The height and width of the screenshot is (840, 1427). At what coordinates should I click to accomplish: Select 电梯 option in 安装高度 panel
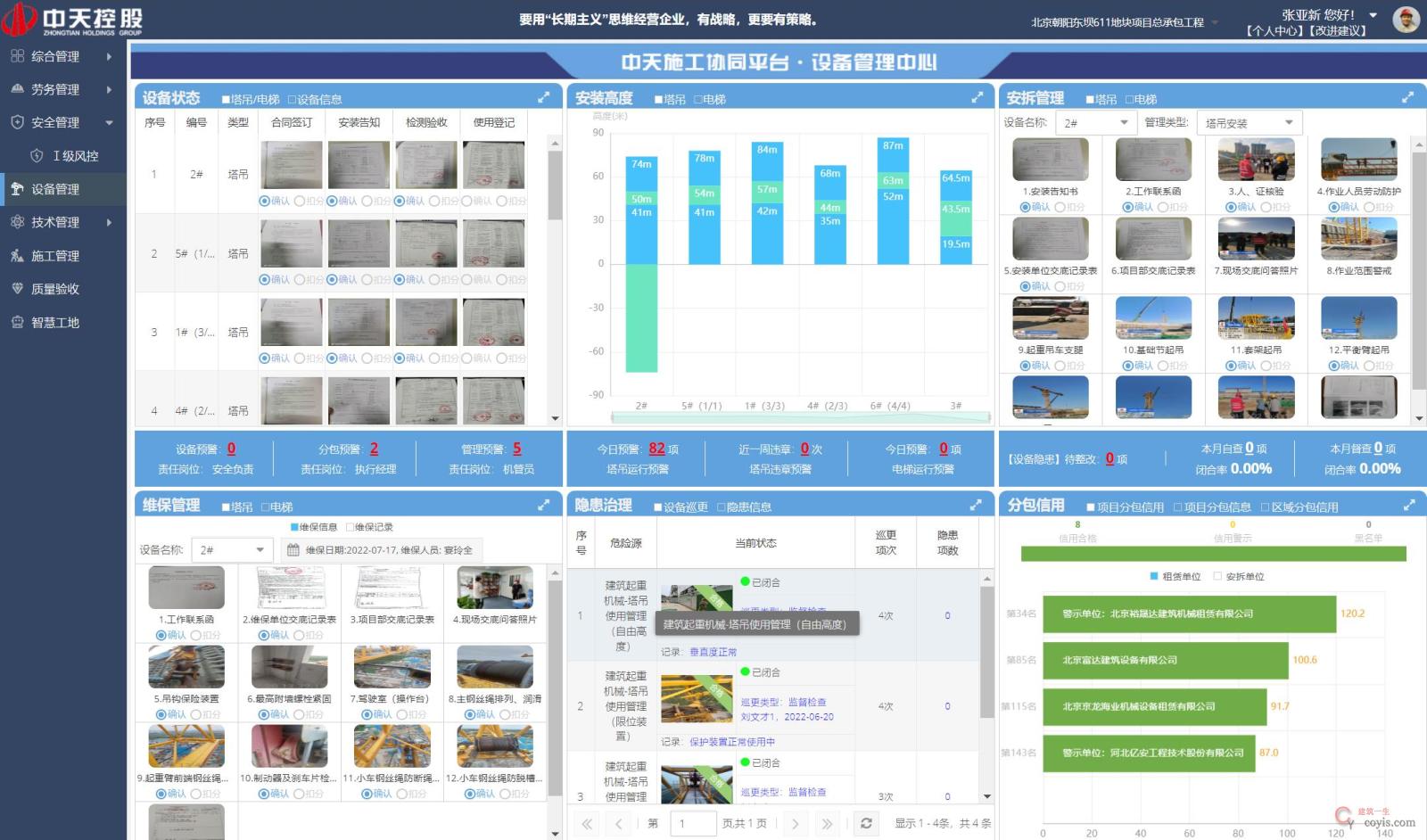tap(710, 100)
